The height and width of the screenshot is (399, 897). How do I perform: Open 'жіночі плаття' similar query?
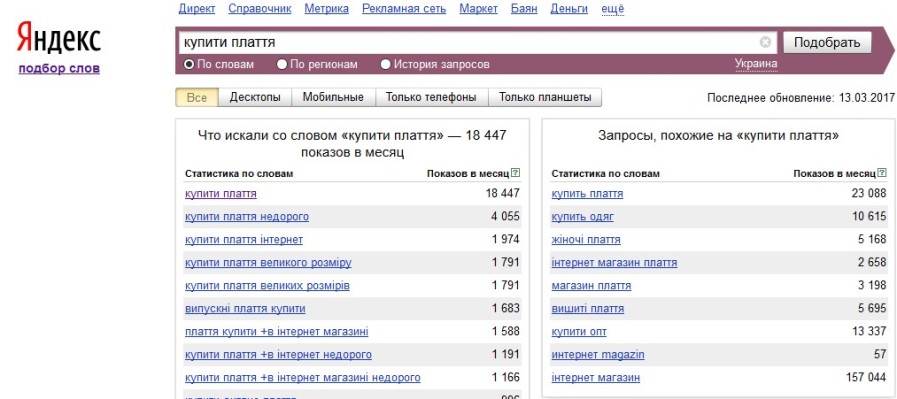point(586,239)
